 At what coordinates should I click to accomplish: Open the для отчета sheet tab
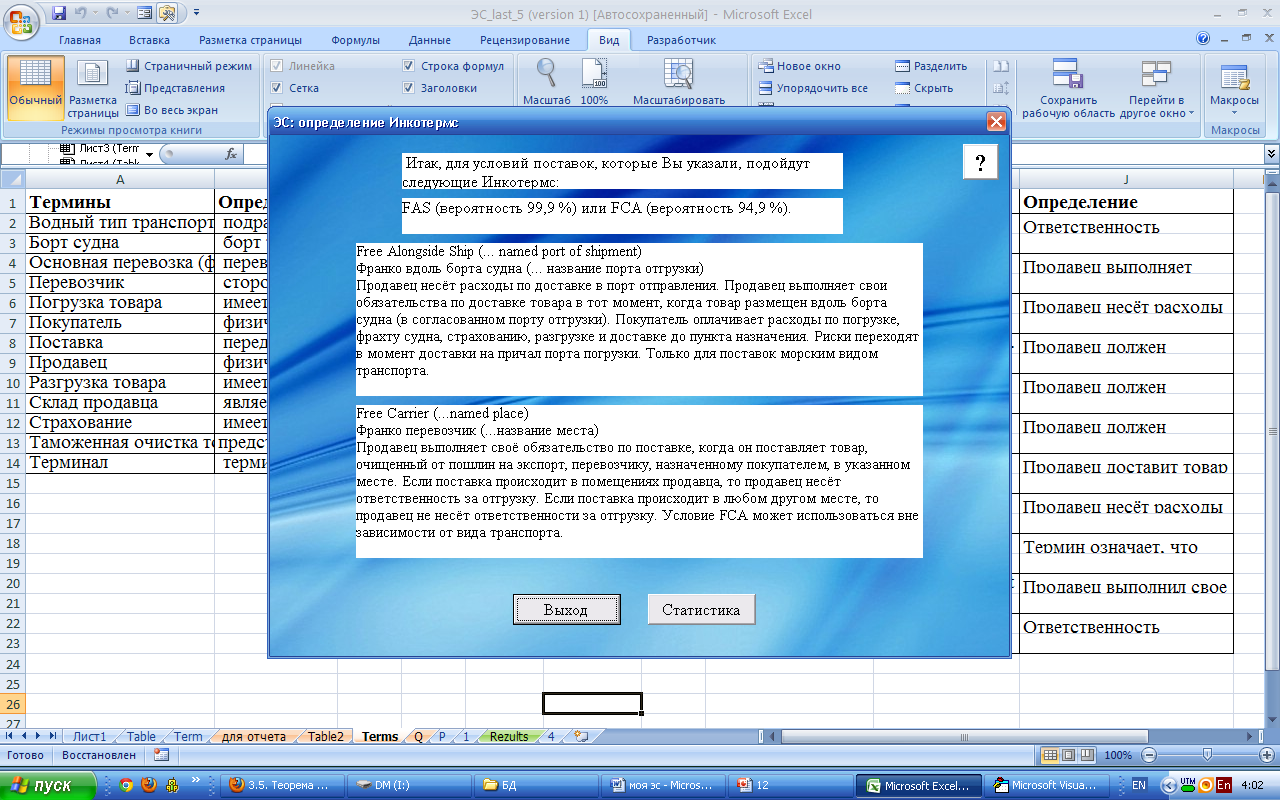pos(253,736)
